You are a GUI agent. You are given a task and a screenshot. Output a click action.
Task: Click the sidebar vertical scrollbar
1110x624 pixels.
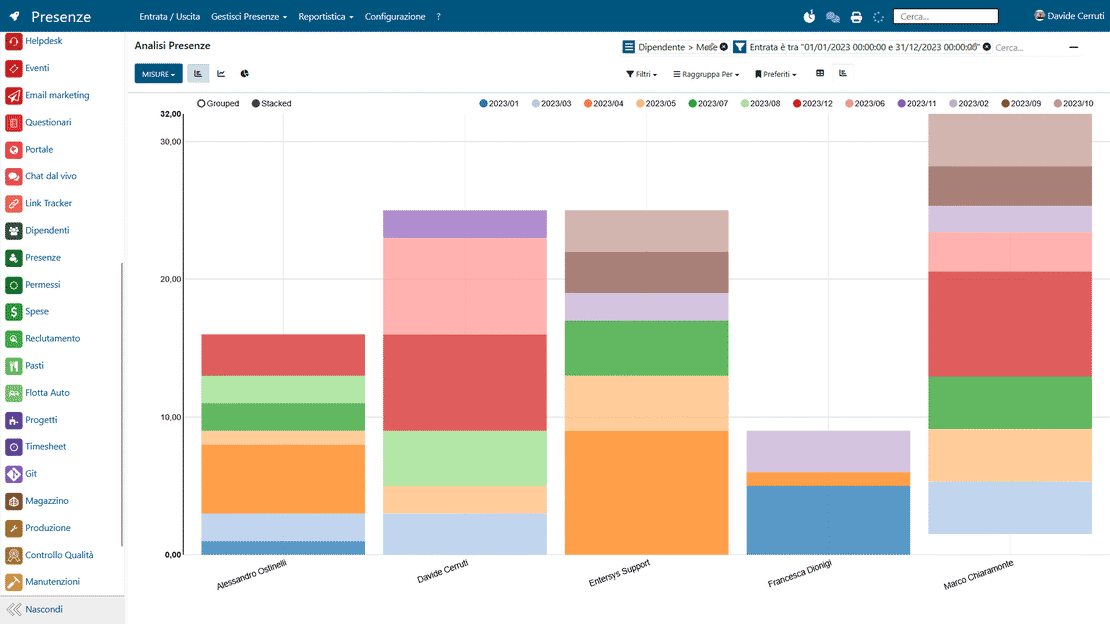122,404
